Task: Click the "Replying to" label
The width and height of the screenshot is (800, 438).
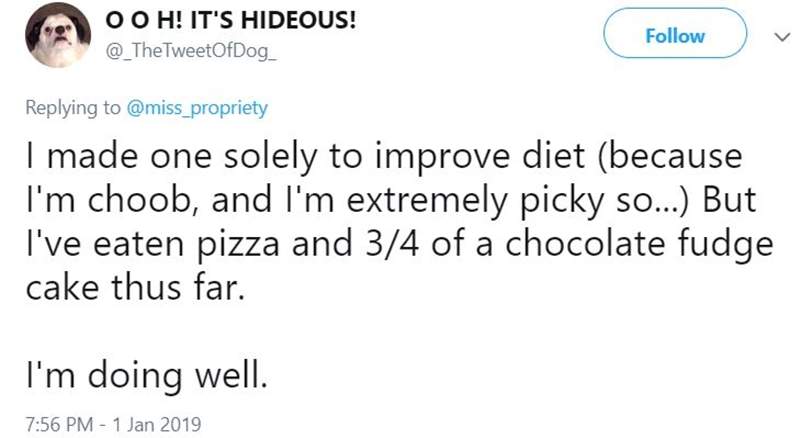Action: point(72,109)
